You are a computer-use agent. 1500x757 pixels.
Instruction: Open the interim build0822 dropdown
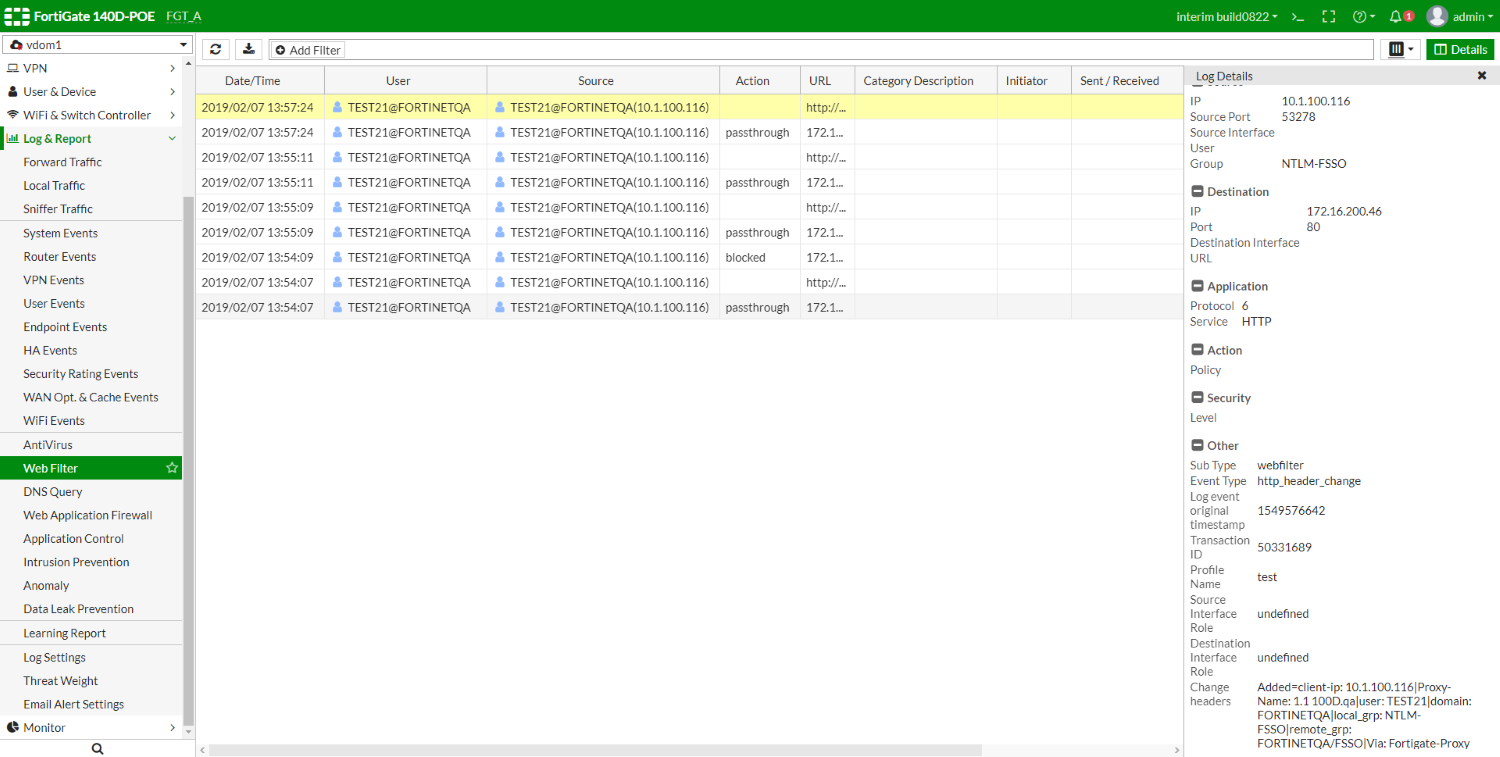(1227, 16)
